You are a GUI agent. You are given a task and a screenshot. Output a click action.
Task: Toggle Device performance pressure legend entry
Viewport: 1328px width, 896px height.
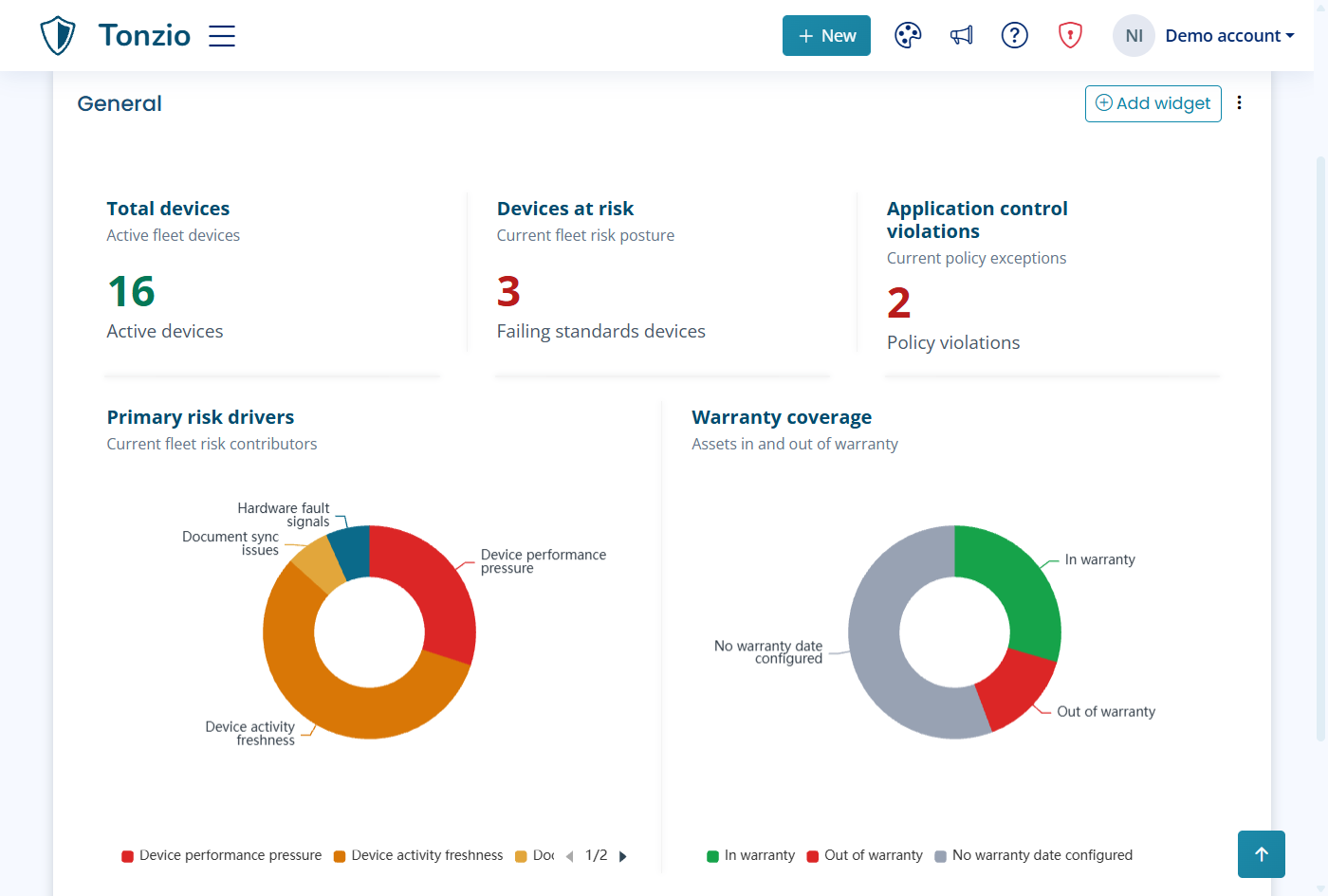[x=222, y=855]
